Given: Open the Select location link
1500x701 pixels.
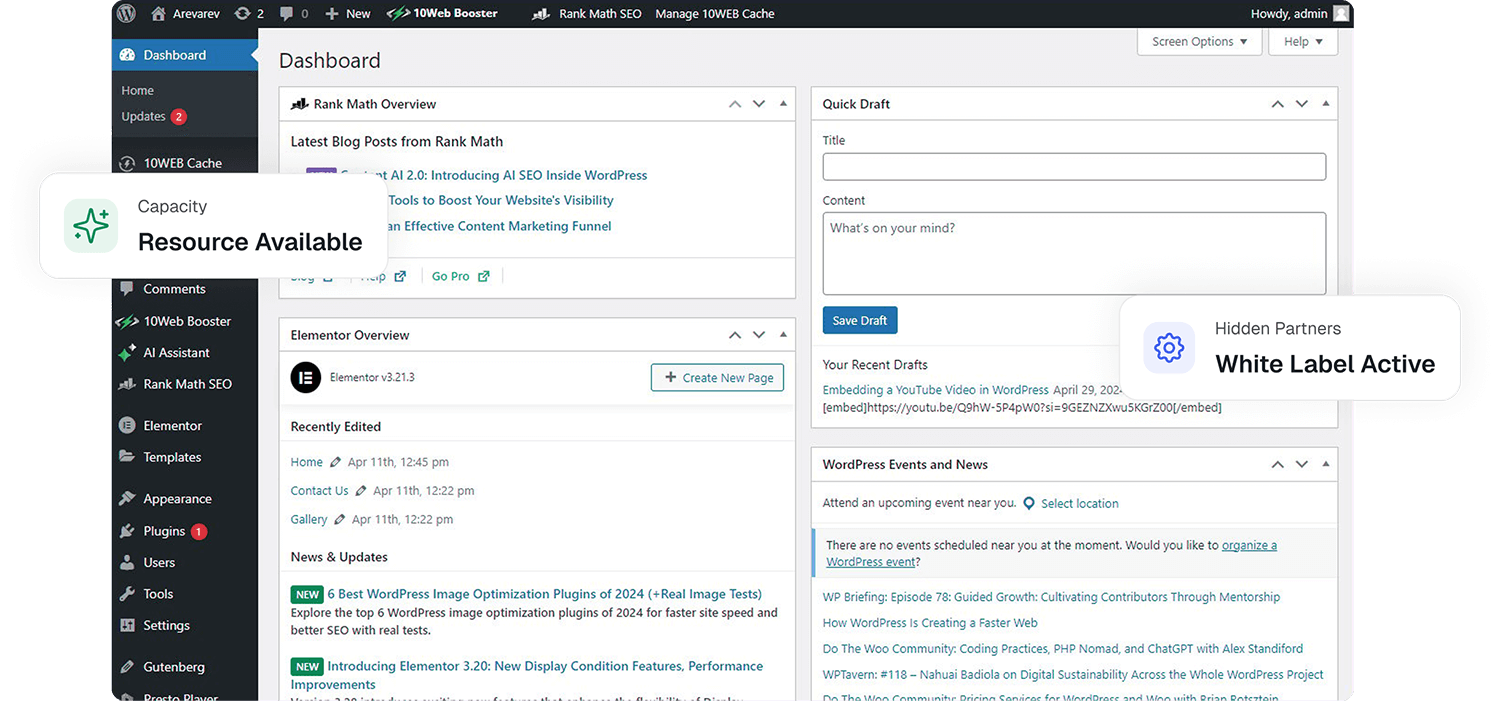Looking at the screenshot, I should point(1080,504).
